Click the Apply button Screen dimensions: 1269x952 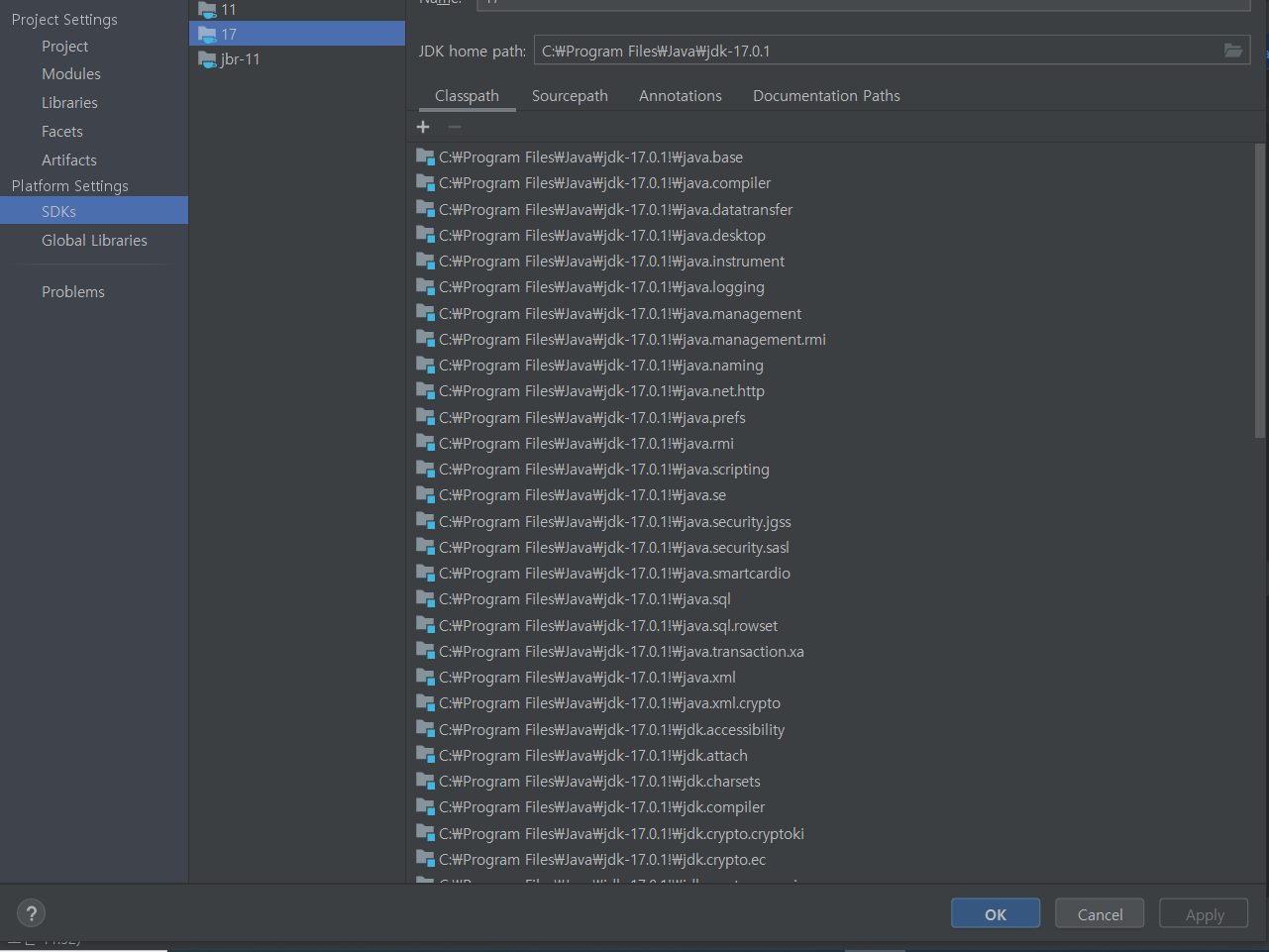click(x=1205, y=913)
